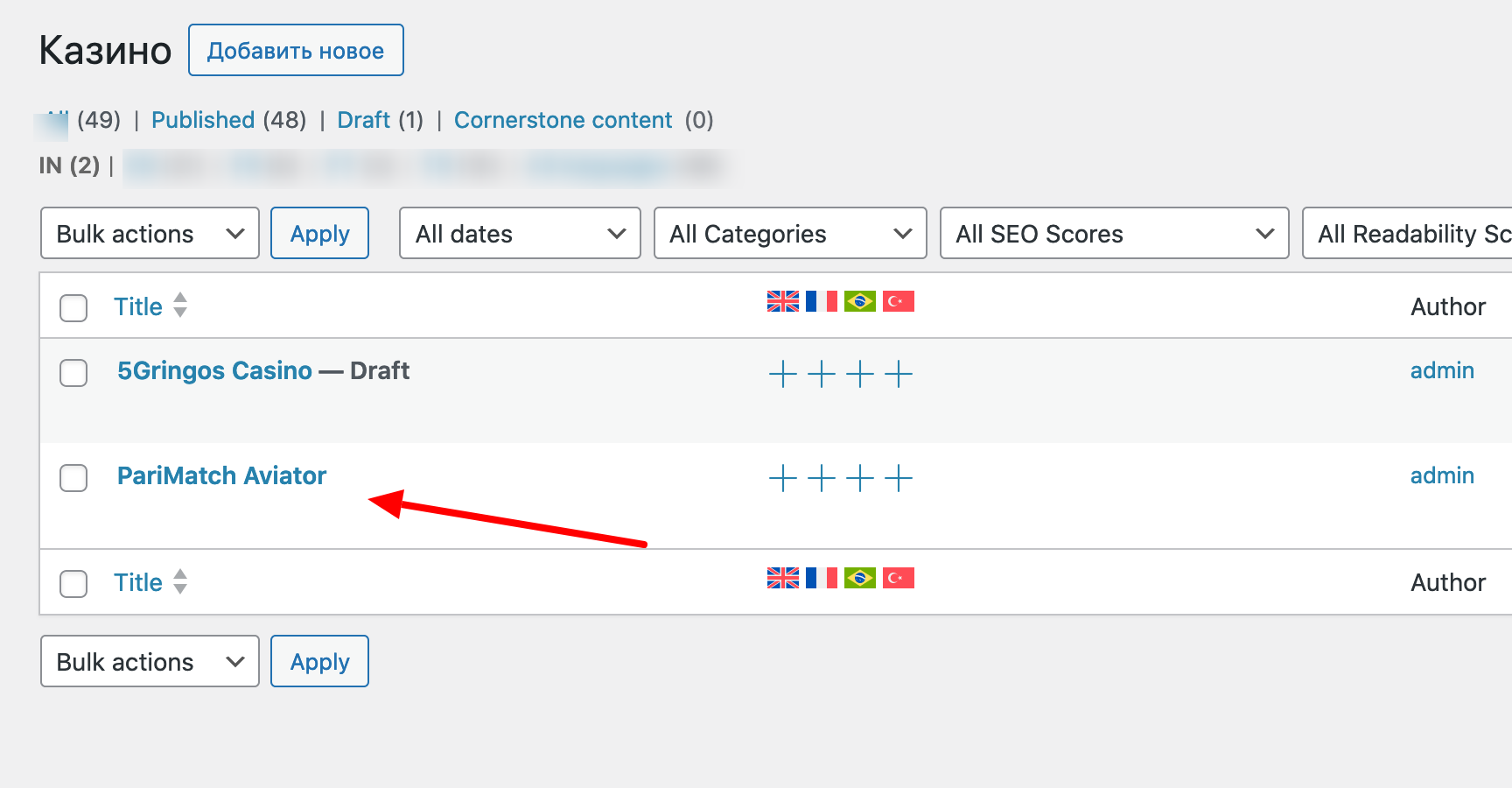Click the UK flag icon in the bottom footer row
Viewport: 1512px width, 788px height.
pos(783,578)
